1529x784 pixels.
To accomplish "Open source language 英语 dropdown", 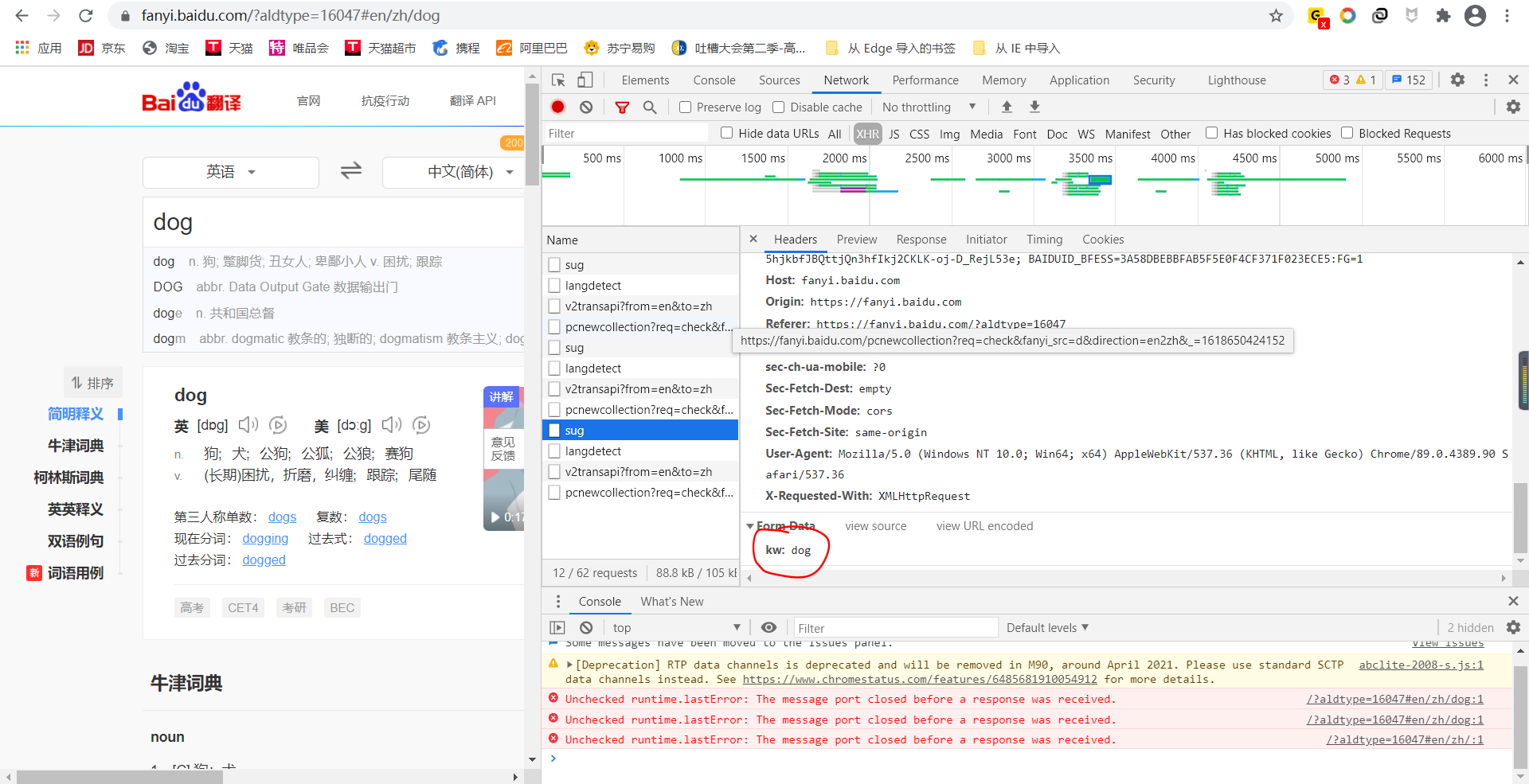I will click(x=231, y=172).
